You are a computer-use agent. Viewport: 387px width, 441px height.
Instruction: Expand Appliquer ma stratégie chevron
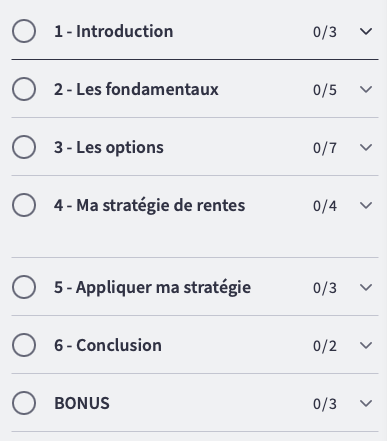coord(366,287)
